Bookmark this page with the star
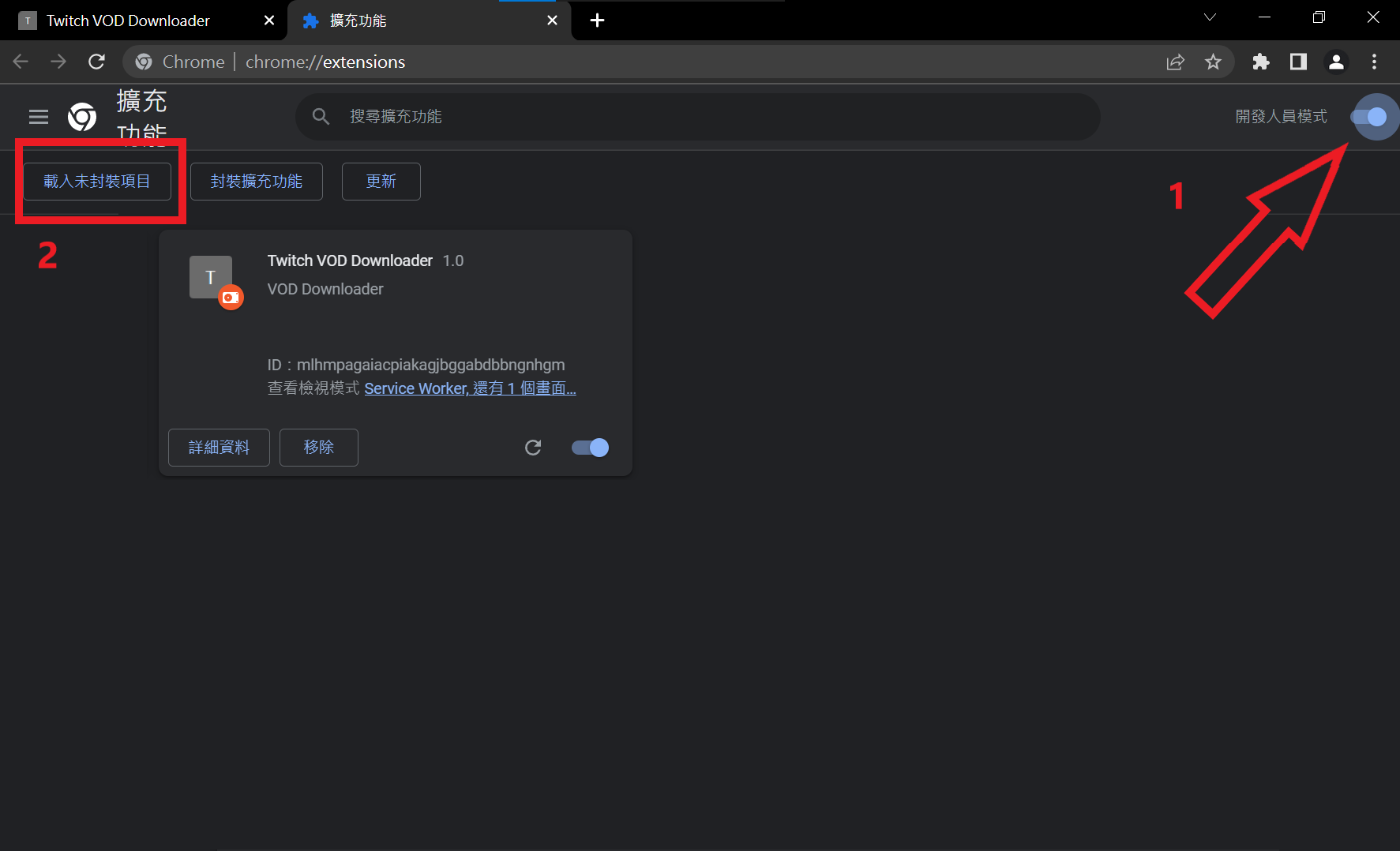Viewport: 1400px width, 851px height. 1214,62
